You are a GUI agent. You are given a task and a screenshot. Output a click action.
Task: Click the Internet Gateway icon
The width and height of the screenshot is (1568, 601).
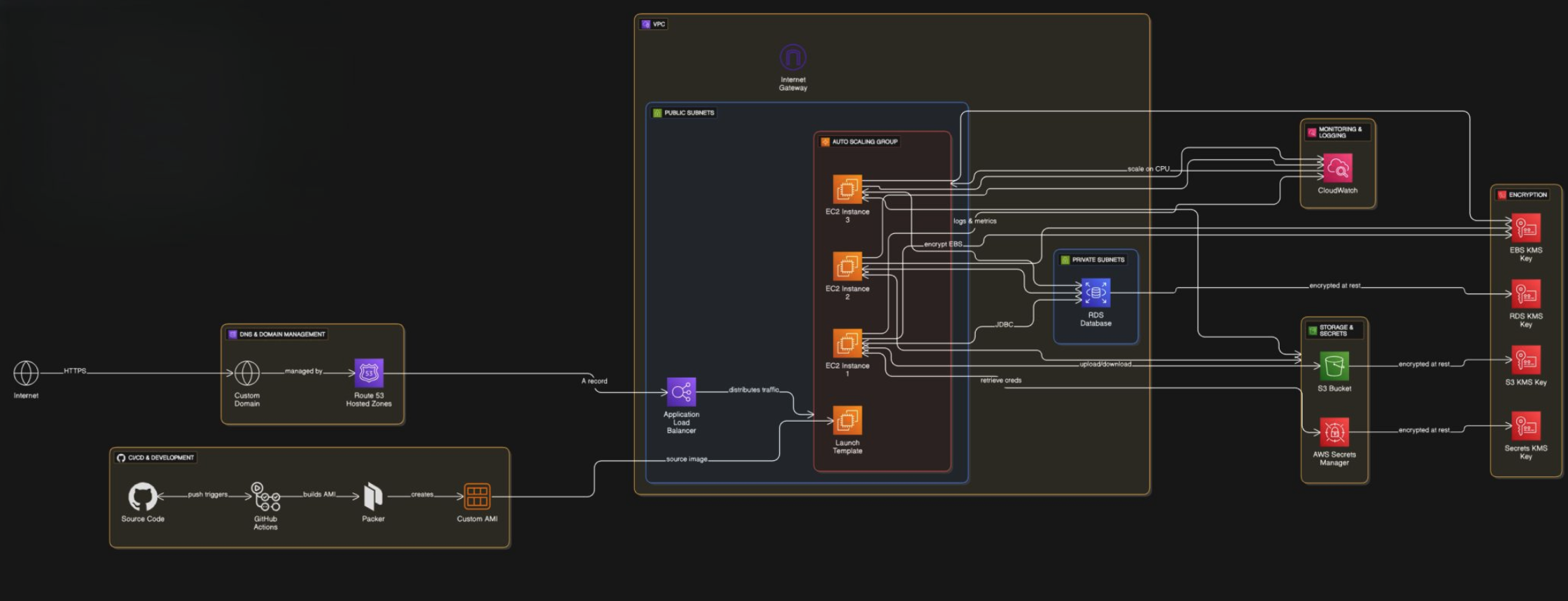[792, 57]
